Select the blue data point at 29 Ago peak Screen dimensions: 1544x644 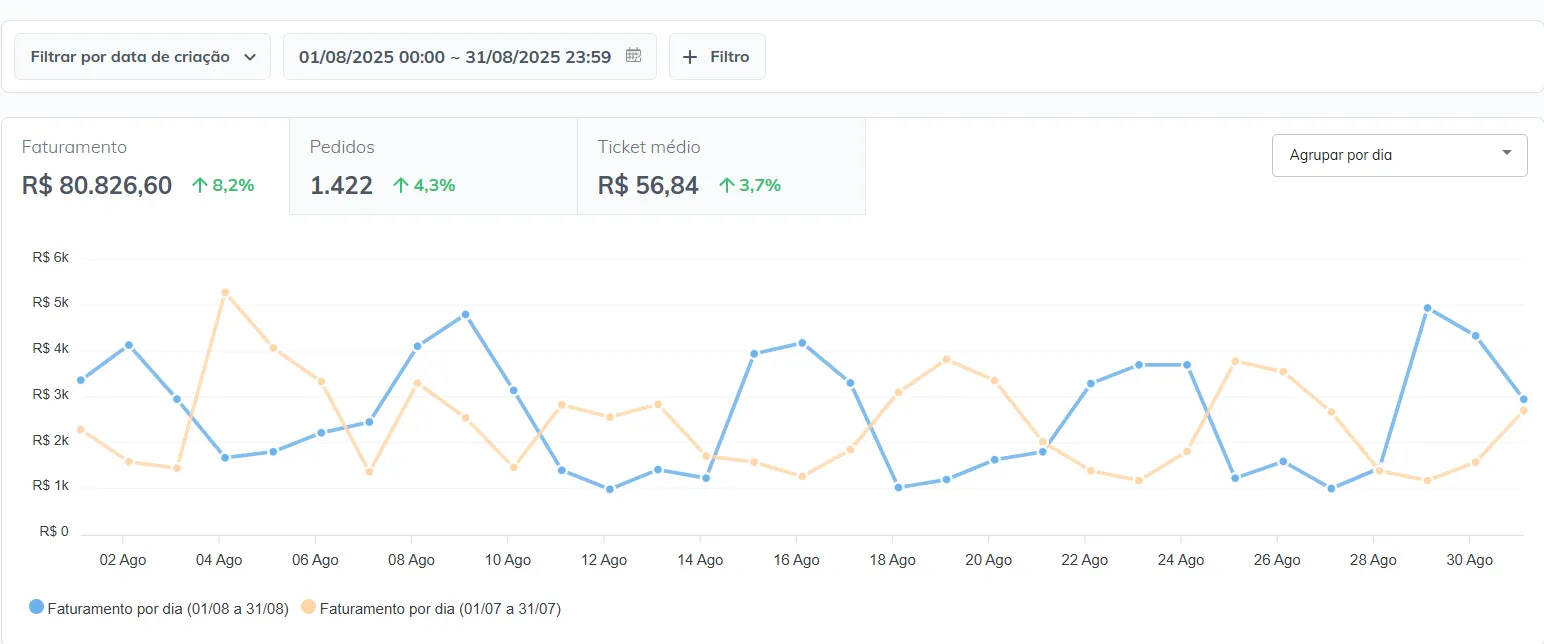1427,308
